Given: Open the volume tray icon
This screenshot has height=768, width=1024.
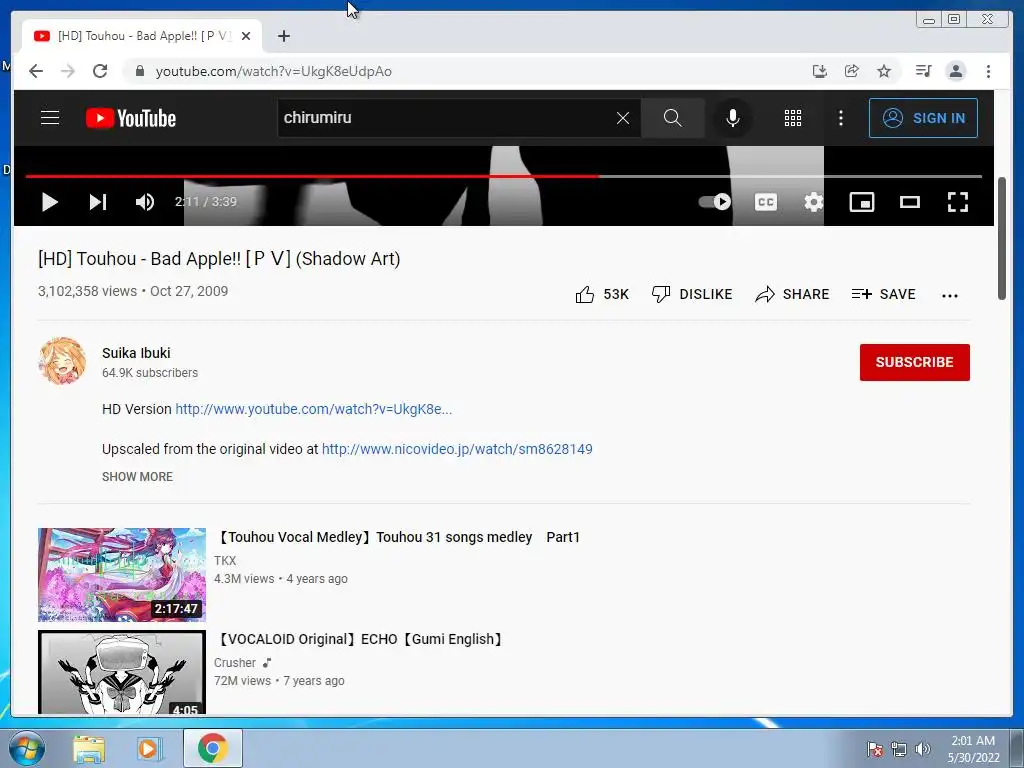Looking at the screenshot, I should point(923,749).
